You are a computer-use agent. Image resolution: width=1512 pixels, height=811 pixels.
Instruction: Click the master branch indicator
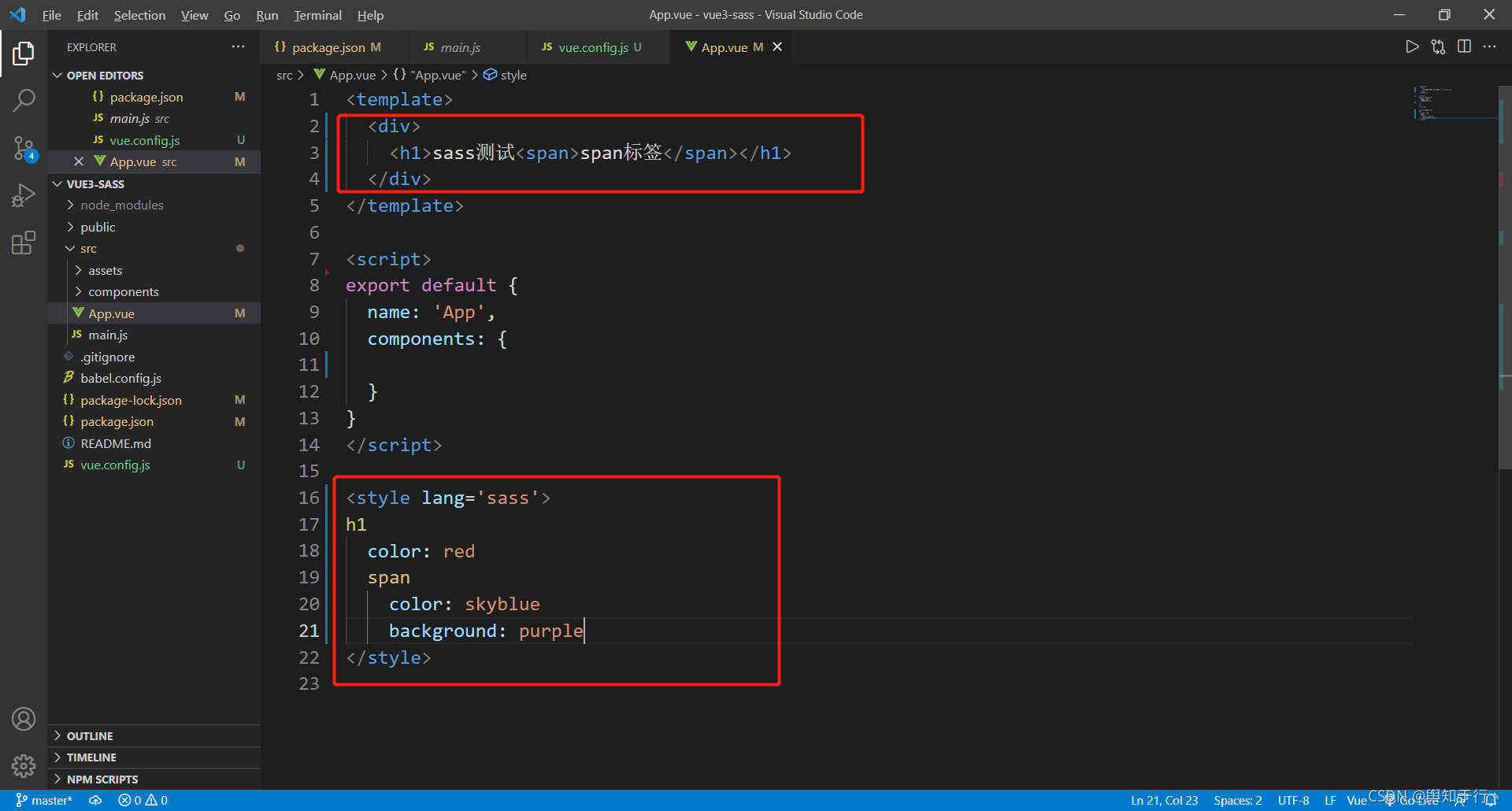coord(44,800)
